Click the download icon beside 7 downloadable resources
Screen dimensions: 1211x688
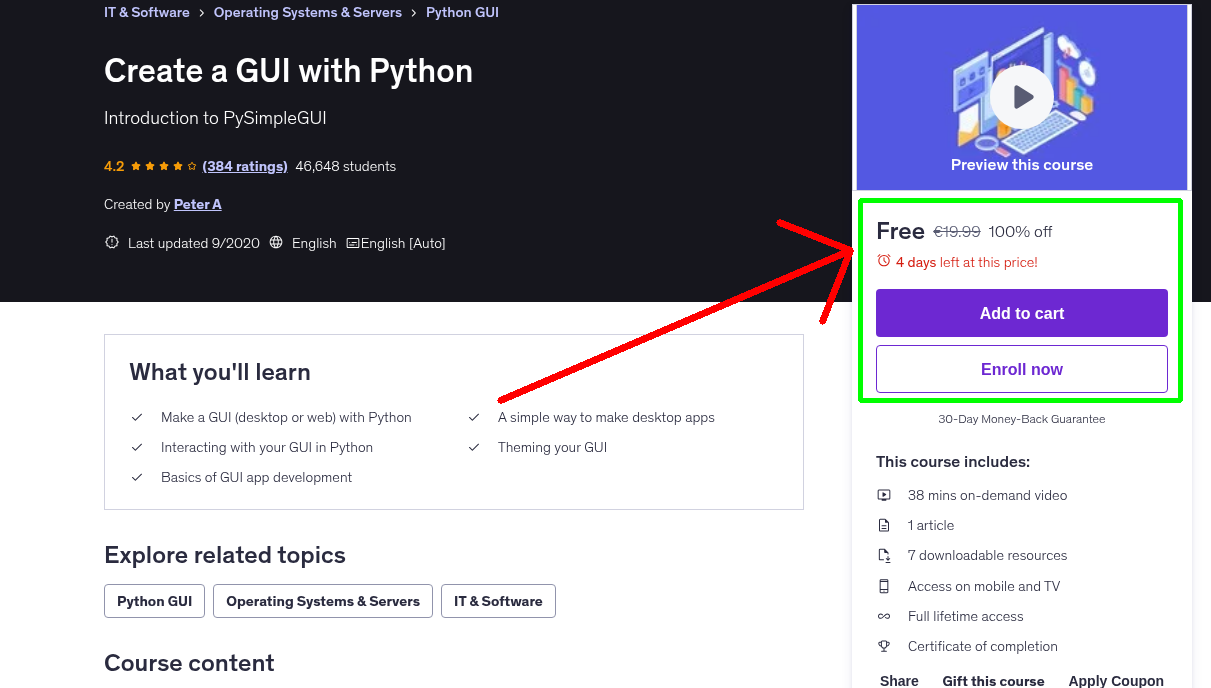(x=884, y=555)
